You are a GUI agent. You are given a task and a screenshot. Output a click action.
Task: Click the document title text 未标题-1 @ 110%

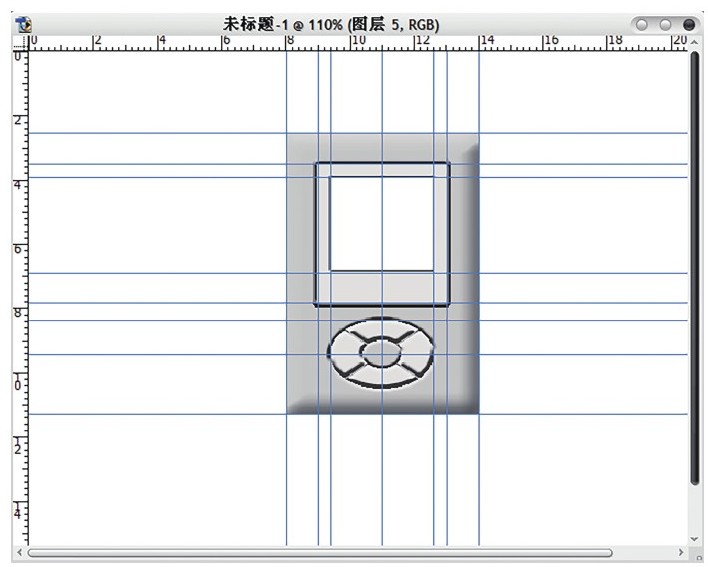pyautogui.click(x=283, y=24)
